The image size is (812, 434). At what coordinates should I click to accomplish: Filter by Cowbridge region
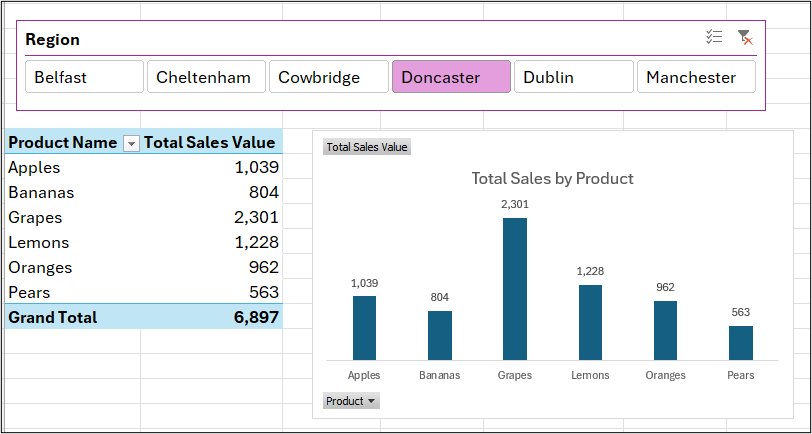[x=329, y=77]
